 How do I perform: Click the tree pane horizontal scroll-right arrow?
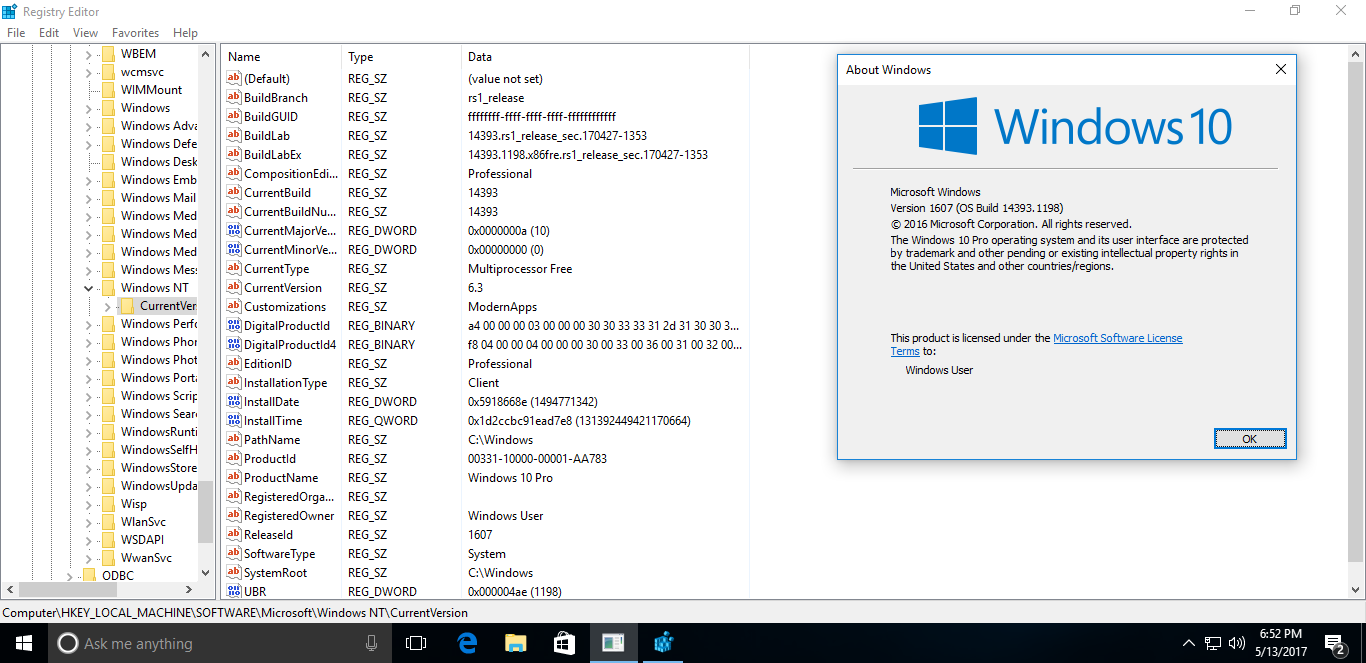(x=190, y=590)
